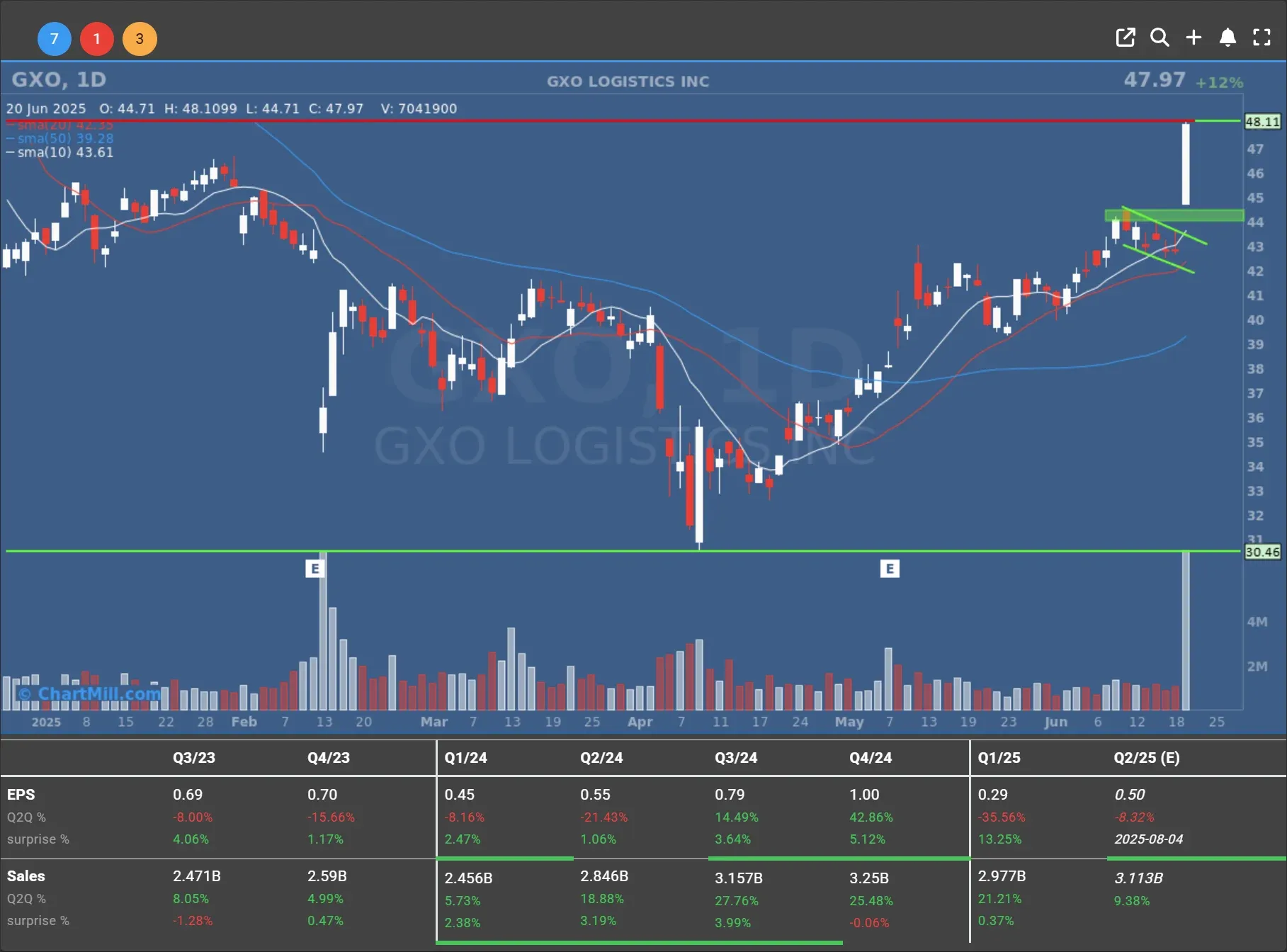Click the OHLC data line for 20 Jun 2025
Image resolution: width=1287 pixels, height=952 pixels.
232,108
